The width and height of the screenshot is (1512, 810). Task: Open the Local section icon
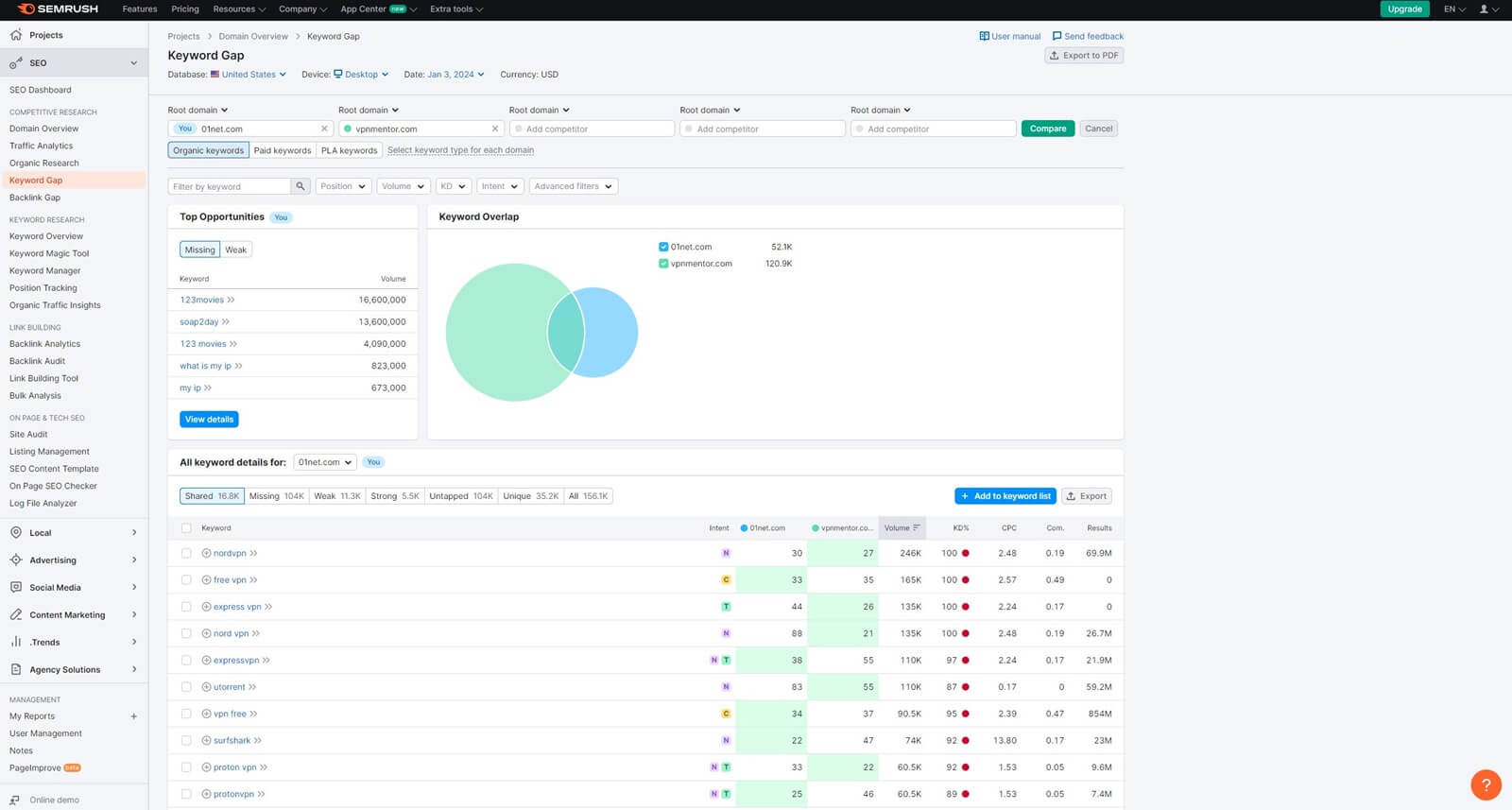click(16, 533)
